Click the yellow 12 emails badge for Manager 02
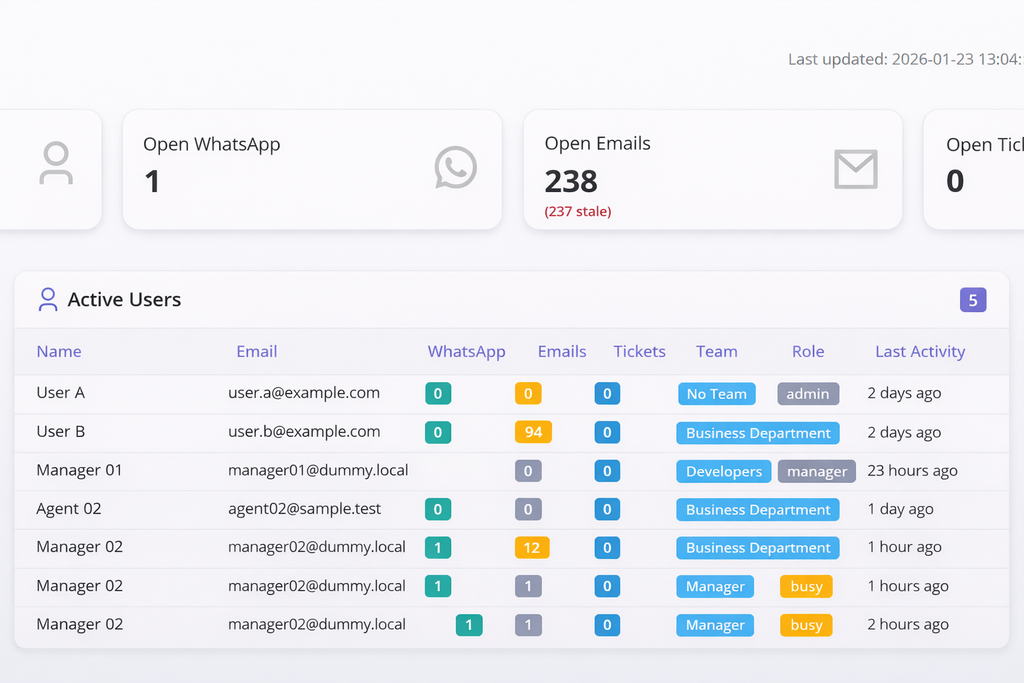The height and width of the screenshot is (683, 1024). 528,547
